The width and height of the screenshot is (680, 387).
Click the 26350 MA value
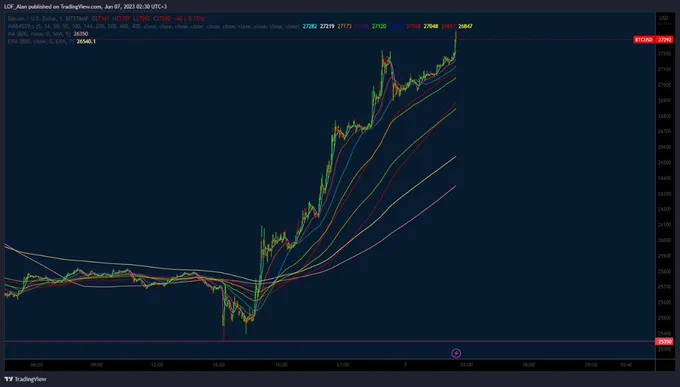tap(81, 34)
